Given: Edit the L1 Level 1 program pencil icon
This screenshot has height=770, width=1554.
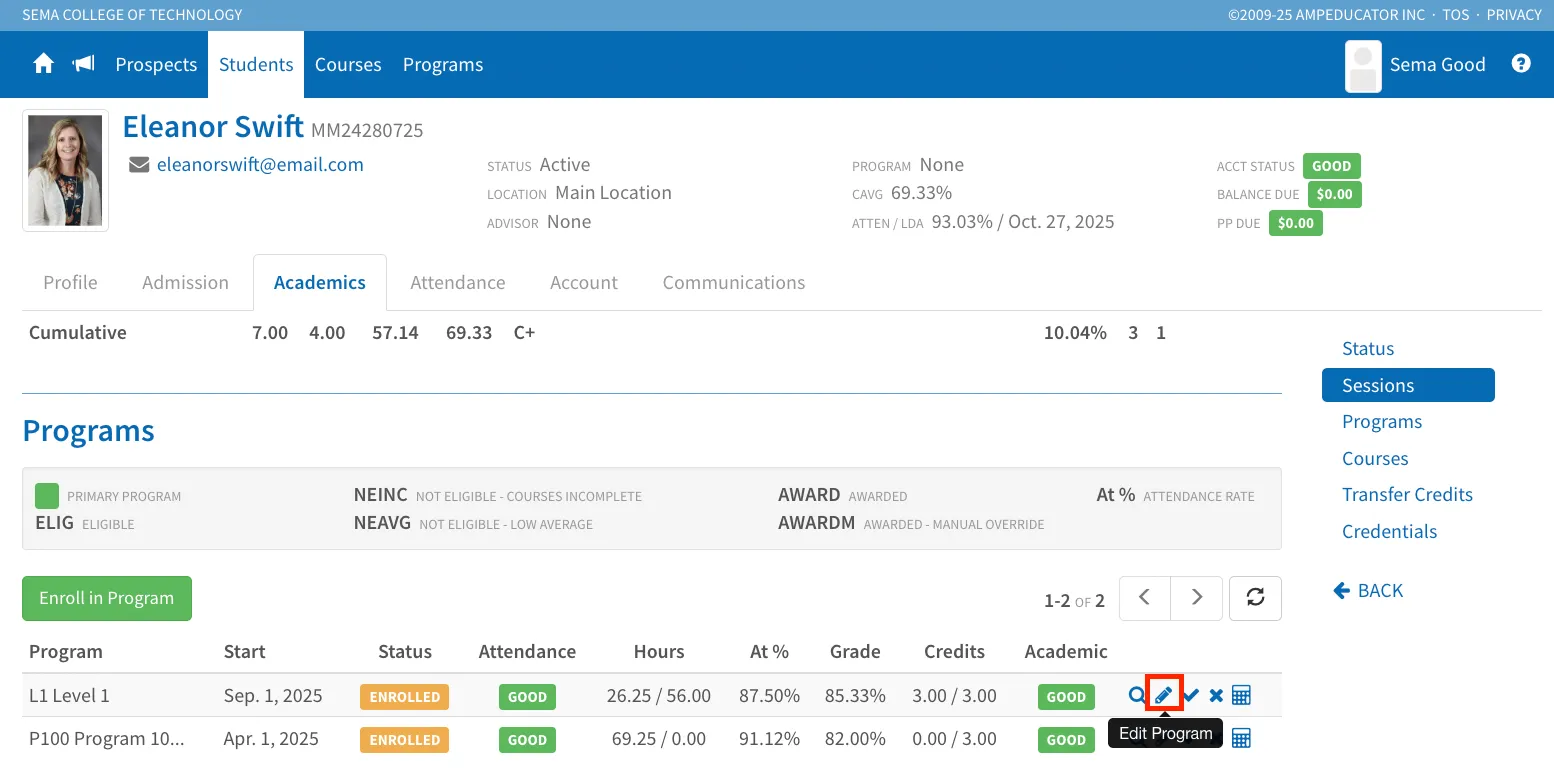Looking at the screenshot, I should click(1164, 696).
